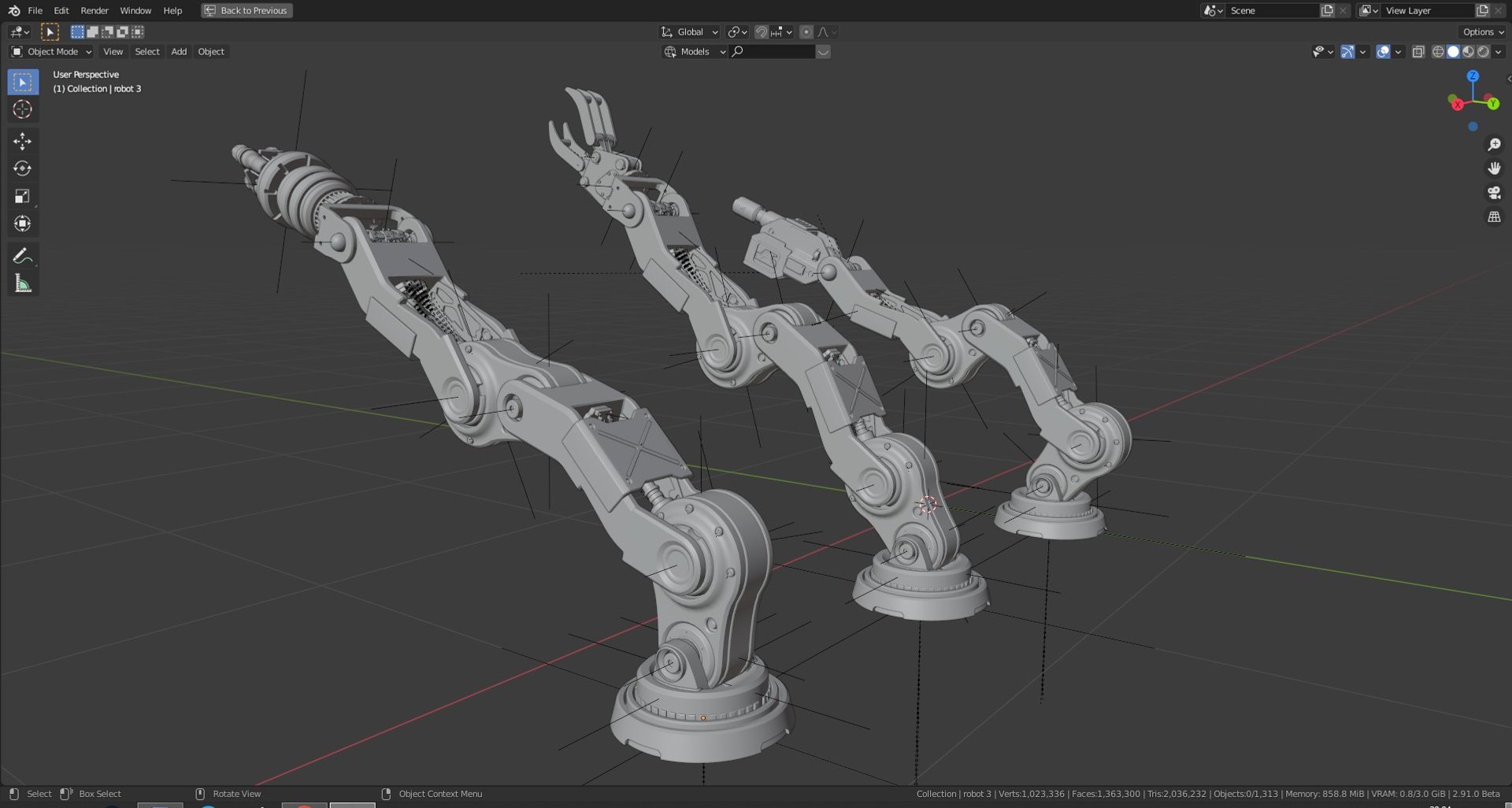
Task: Open the Help menu
Action: (172, 10)
